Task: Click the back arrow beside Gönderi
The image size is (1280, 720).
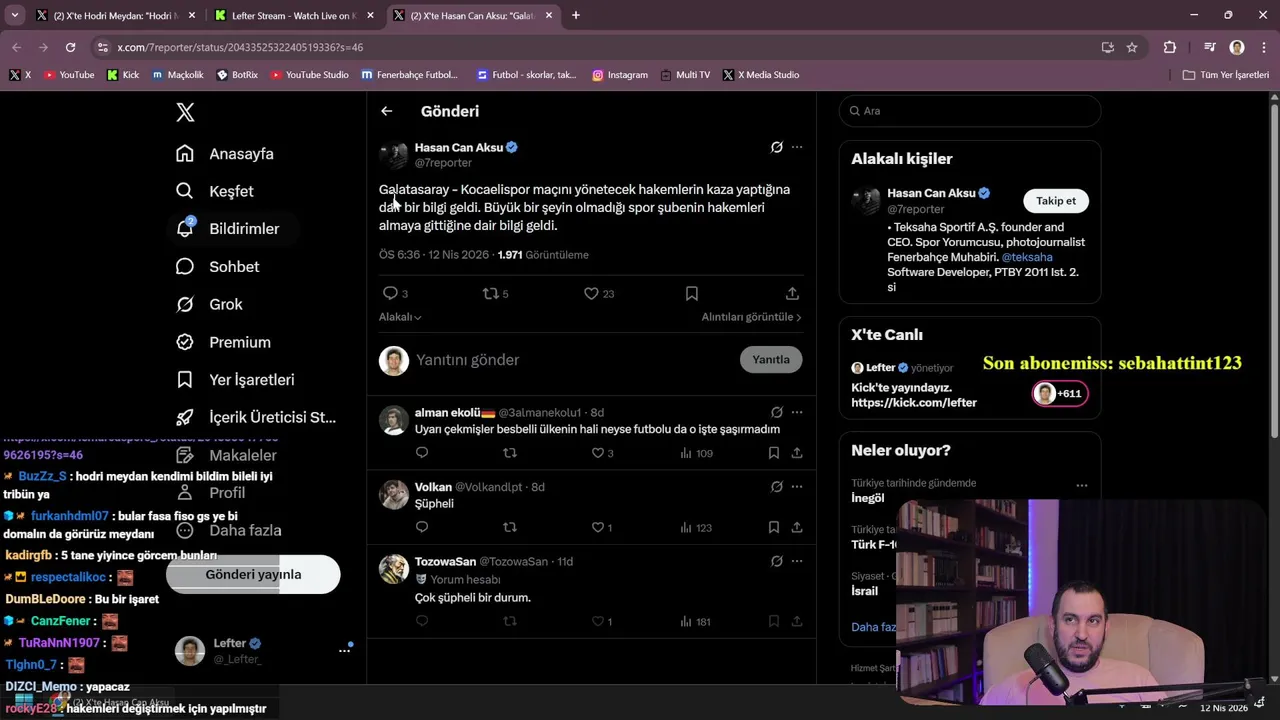Action: [387, 111]
